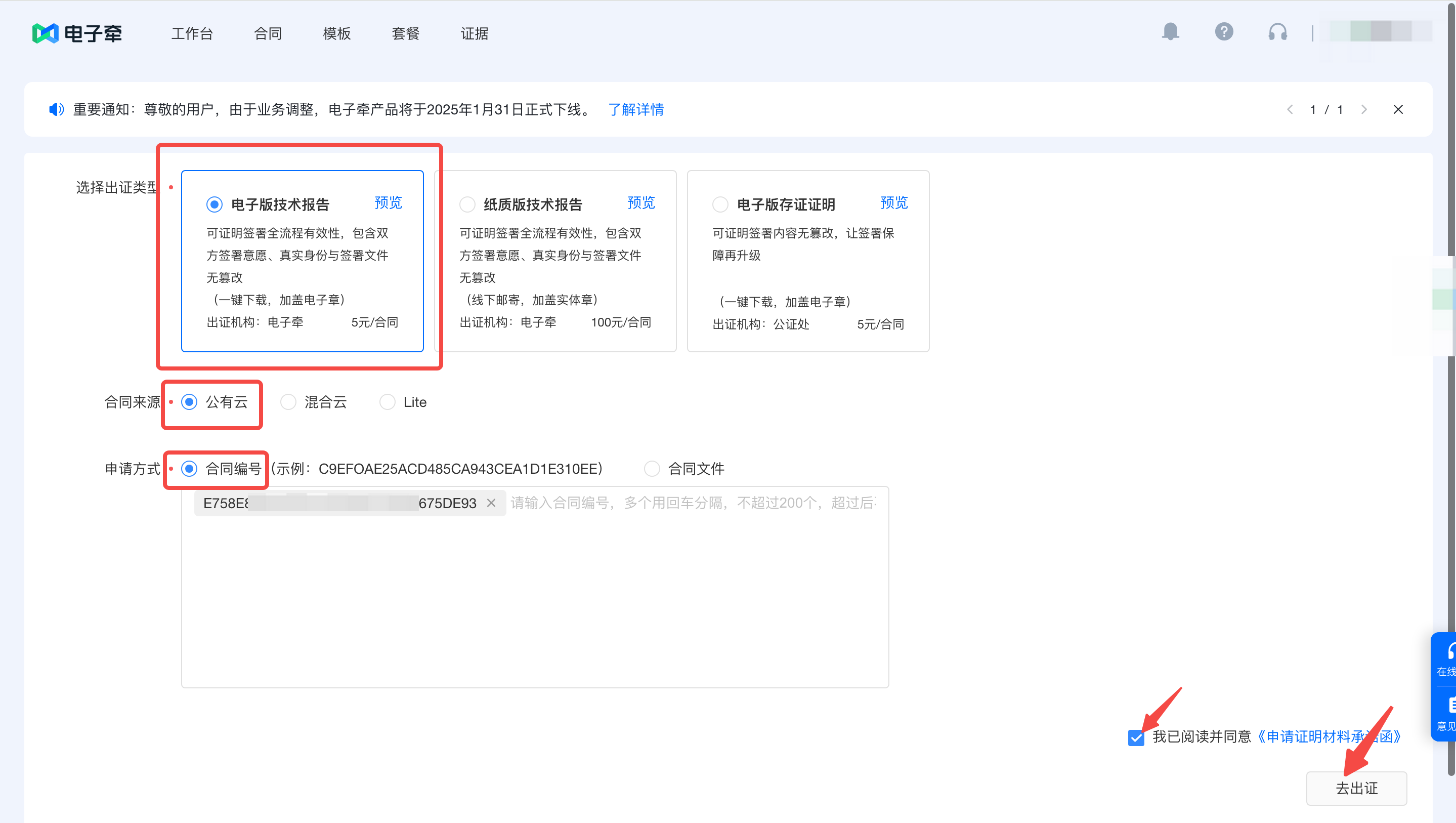1456x823 pixels.
Task: Go to previous notice page
Action: [1290, 109]
